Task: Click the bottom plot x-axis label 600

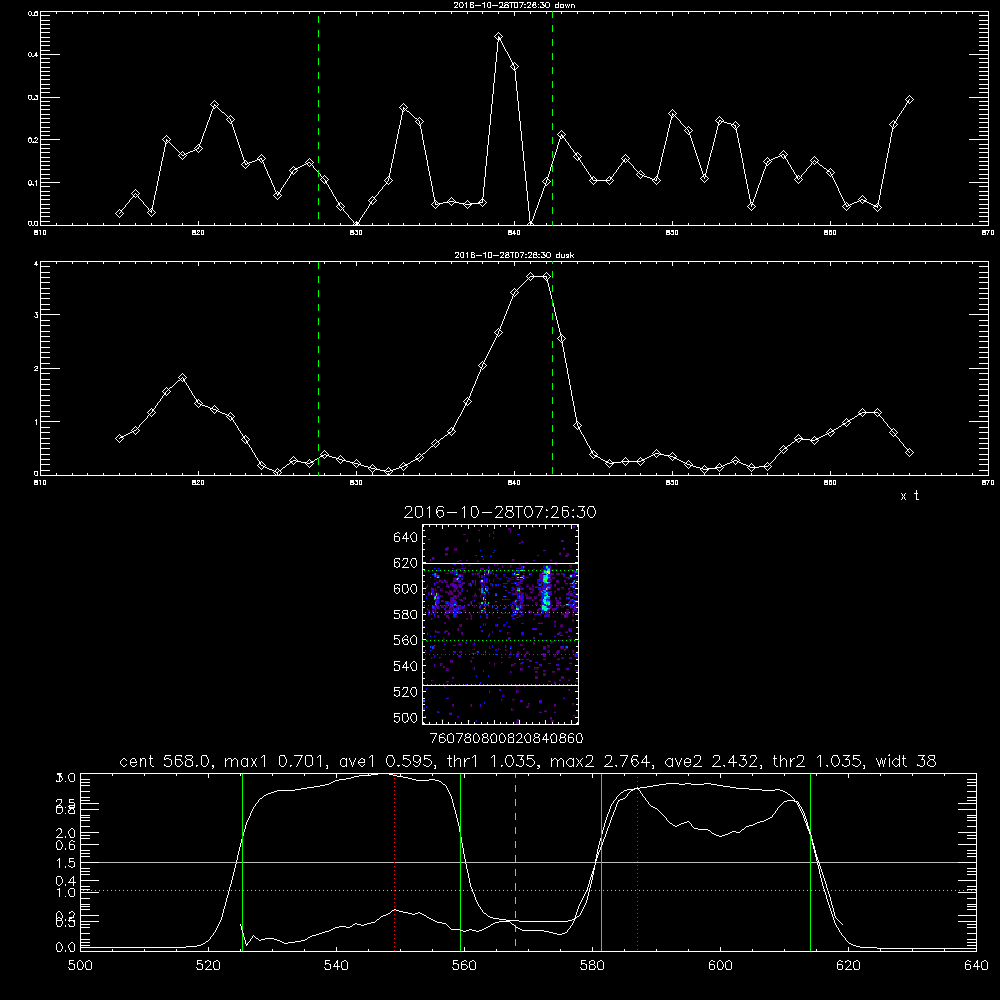Action: coord(720,966)
